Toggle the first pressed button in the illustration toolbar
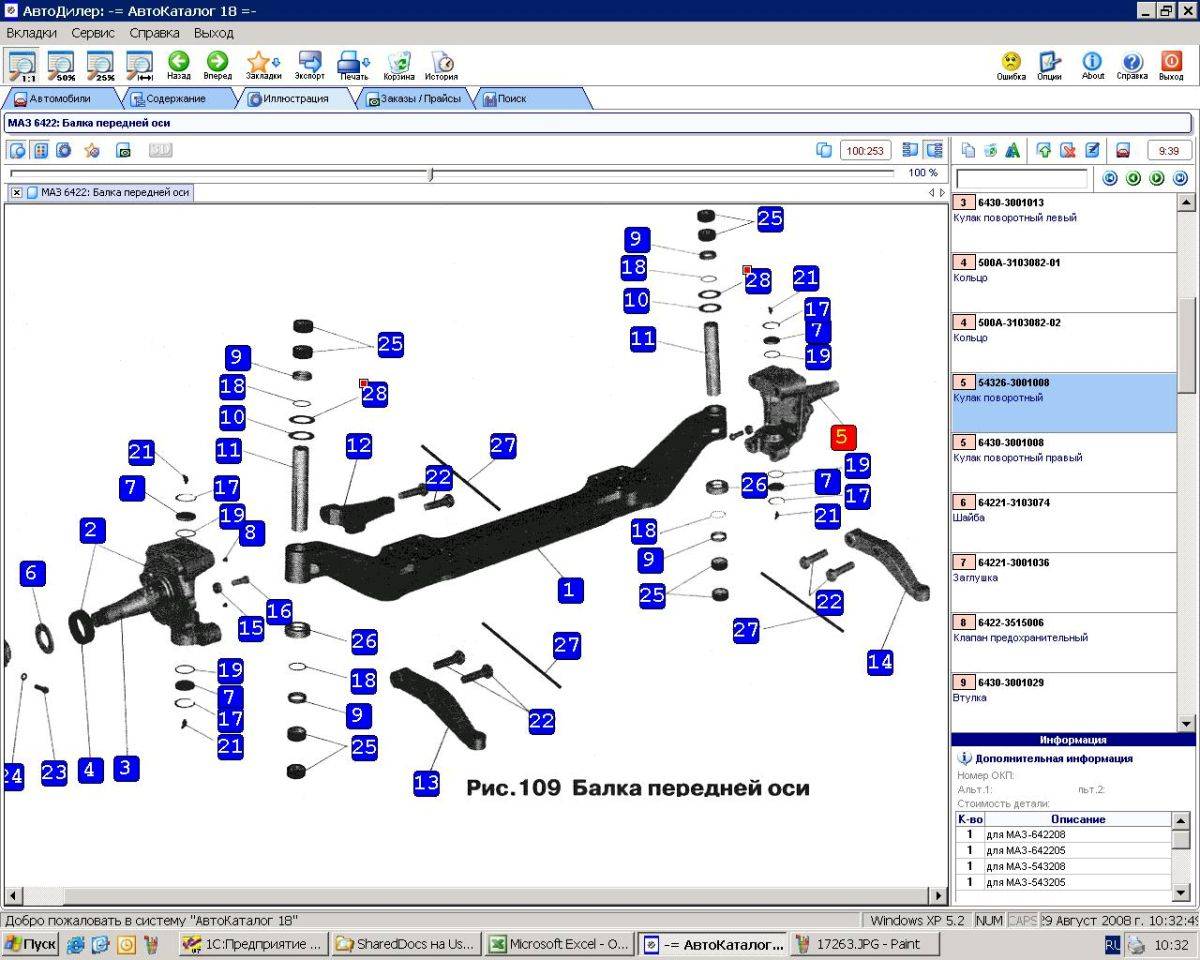The width and height of the screenshot is (1200, 960). pos(17,150)
